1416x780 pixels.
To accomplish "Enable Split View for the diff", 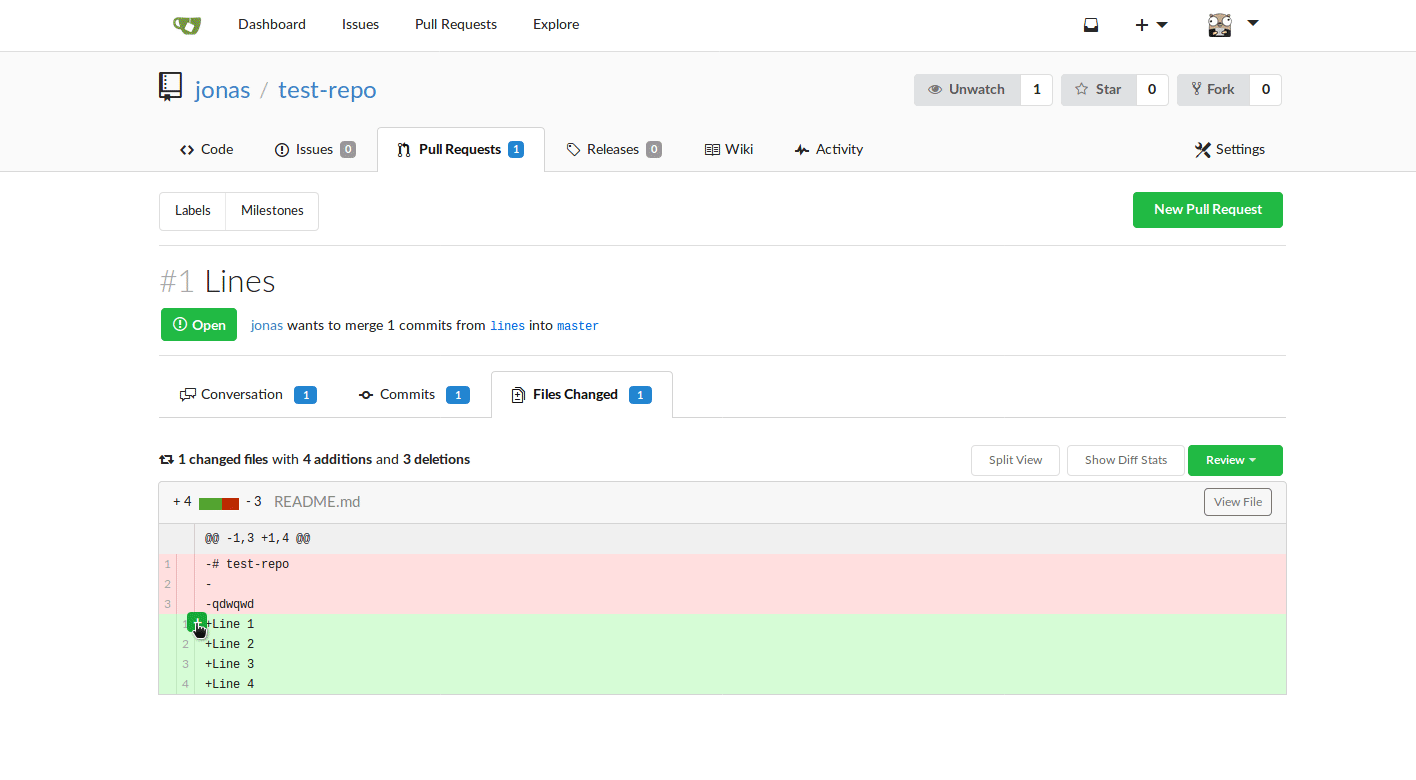I will [1015, 460].
